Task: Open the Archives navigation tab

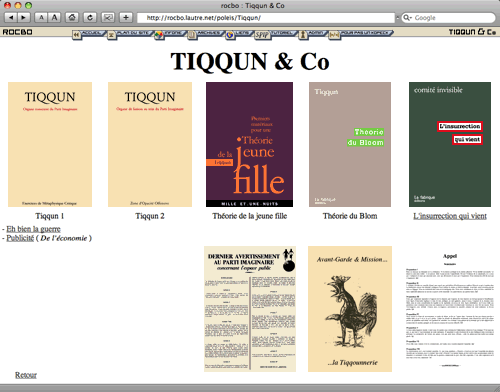Action: (x=210, y=33)
